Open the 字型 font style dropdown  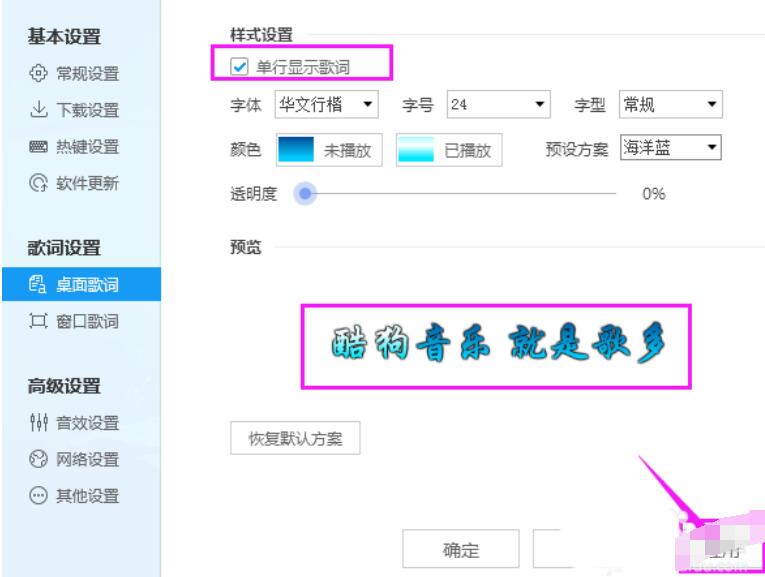click(671, 104)
